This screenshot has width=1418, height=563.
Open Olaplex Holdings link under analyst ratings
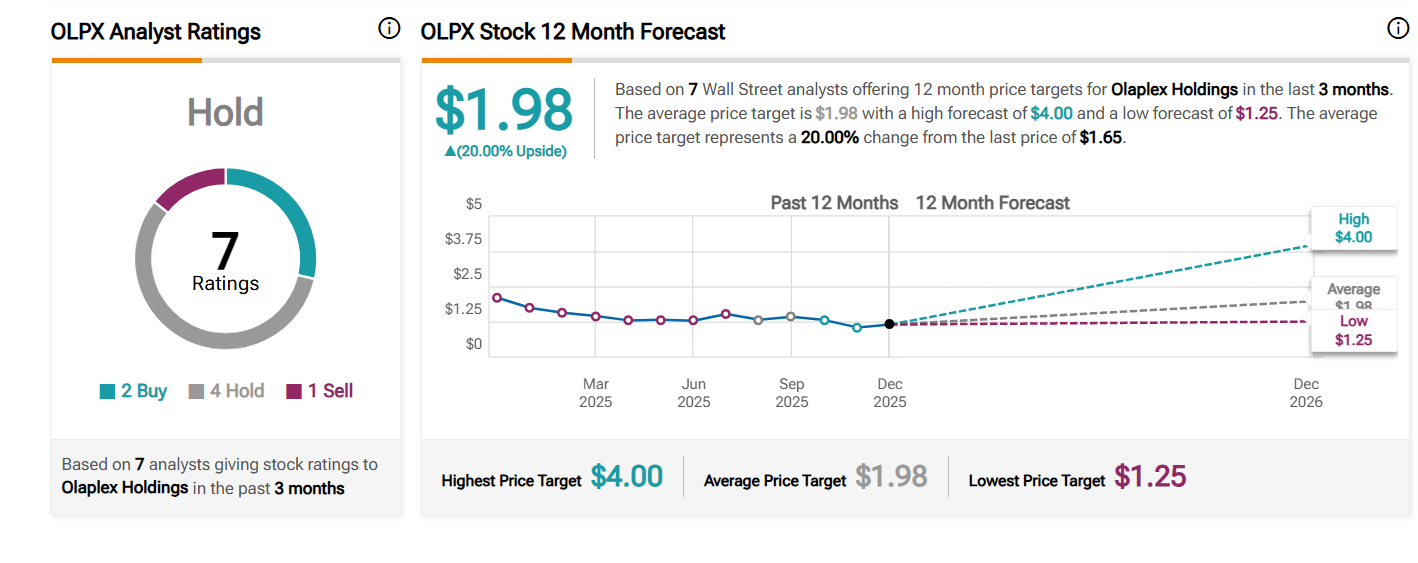pyautogui.click(x=125, y=488)
